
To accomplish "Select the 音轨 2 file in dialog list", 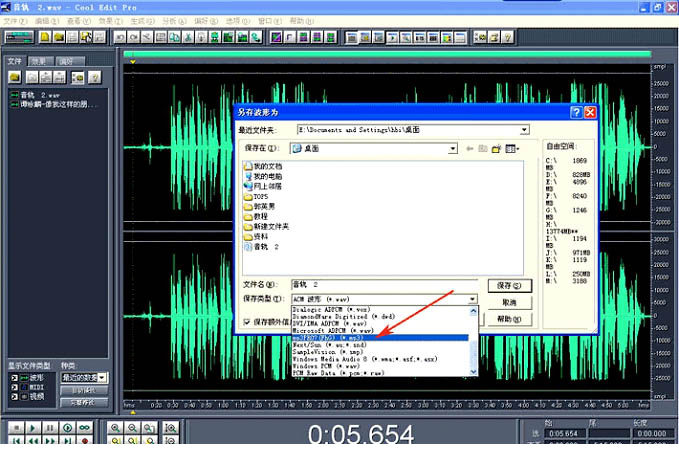I will [x=262, y=247].
